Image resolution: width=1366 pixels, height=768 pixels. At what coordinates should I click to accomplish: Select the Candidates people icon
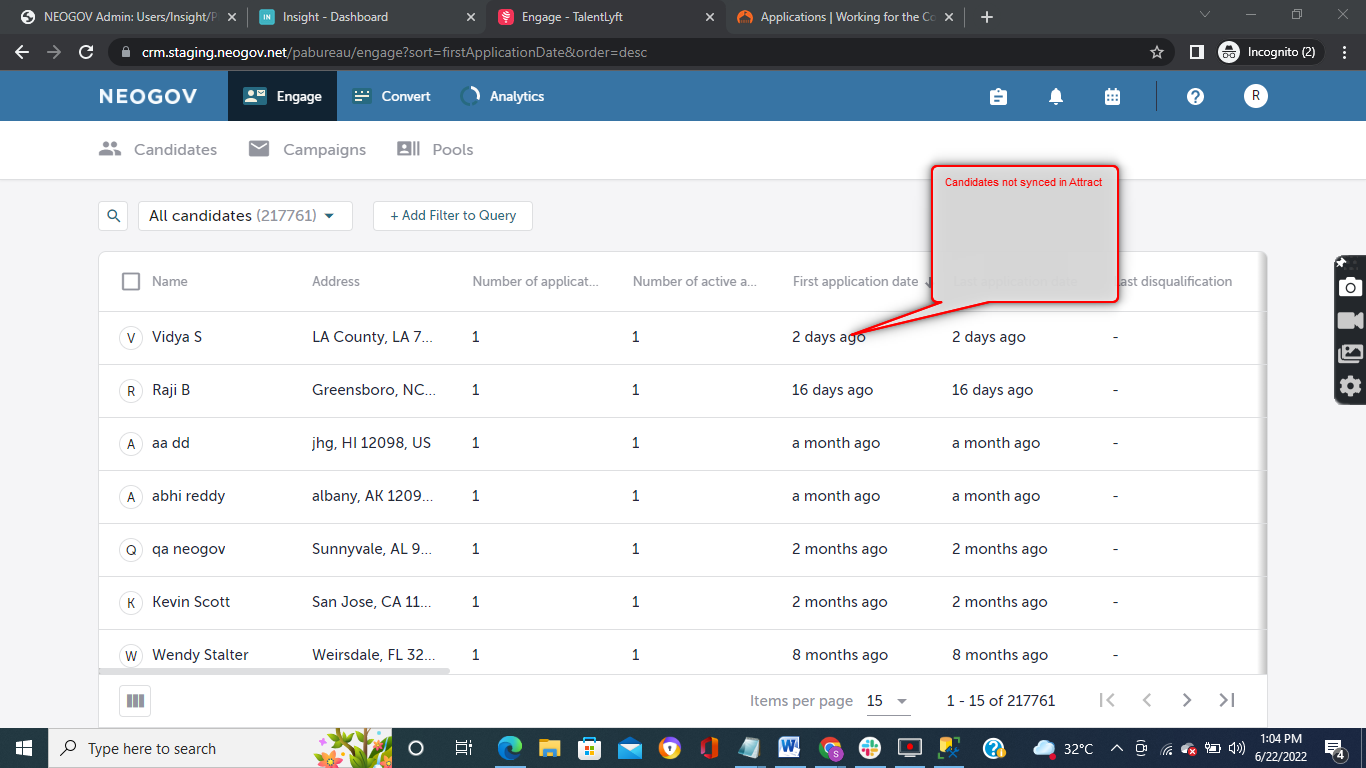111,148
